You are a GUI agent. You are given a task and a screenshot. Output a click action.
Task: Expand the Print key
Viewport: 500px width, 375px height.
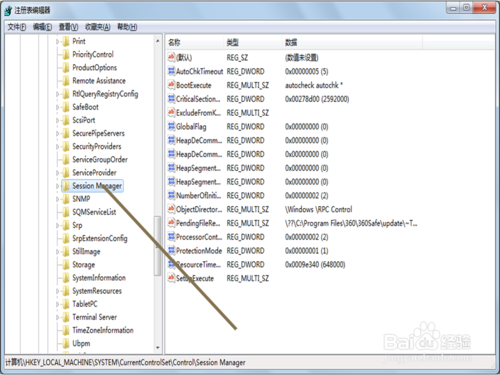57,42
